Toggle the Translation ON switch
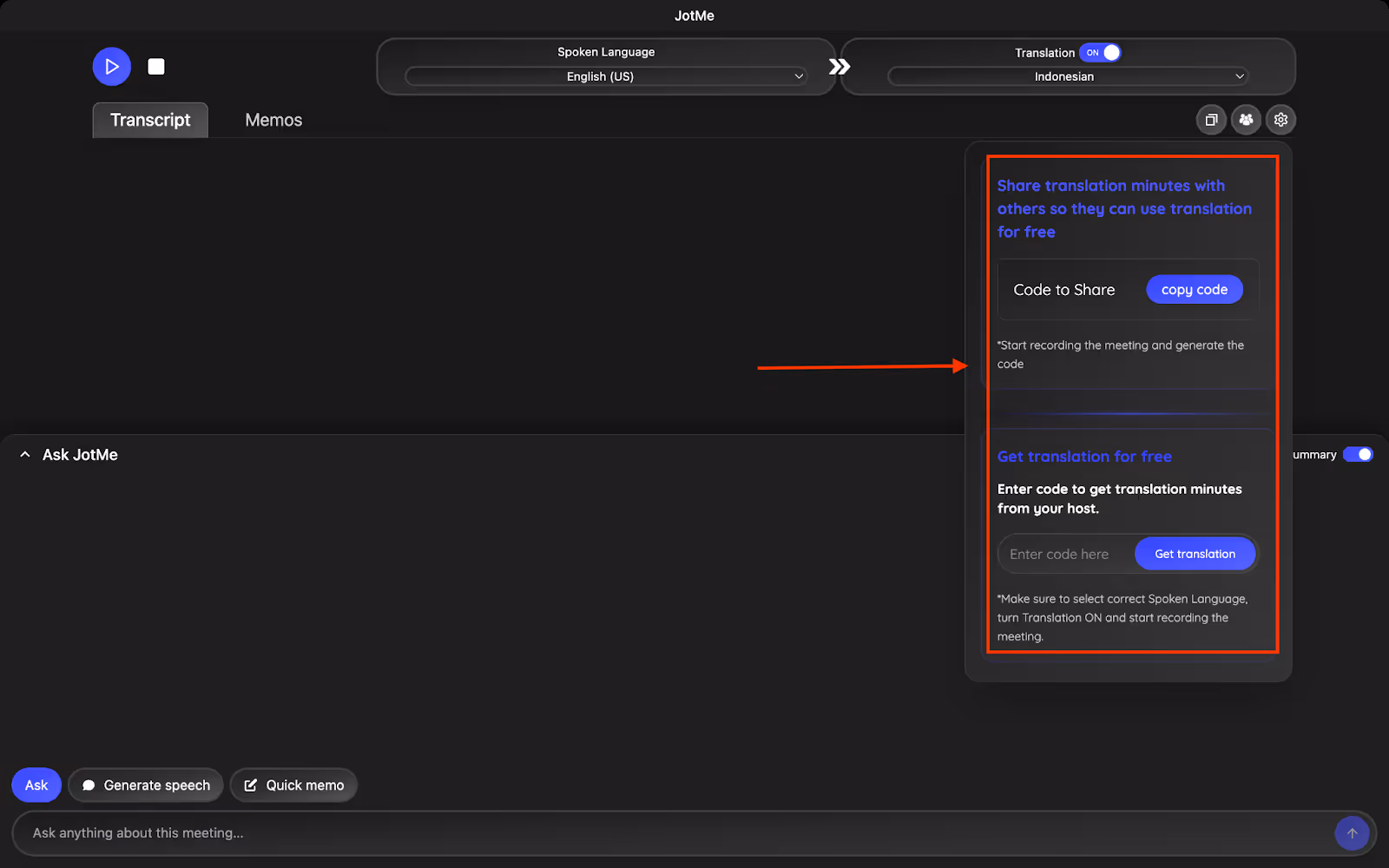The height and width of the screenshot is (868, 1389). coord(1100,53)
